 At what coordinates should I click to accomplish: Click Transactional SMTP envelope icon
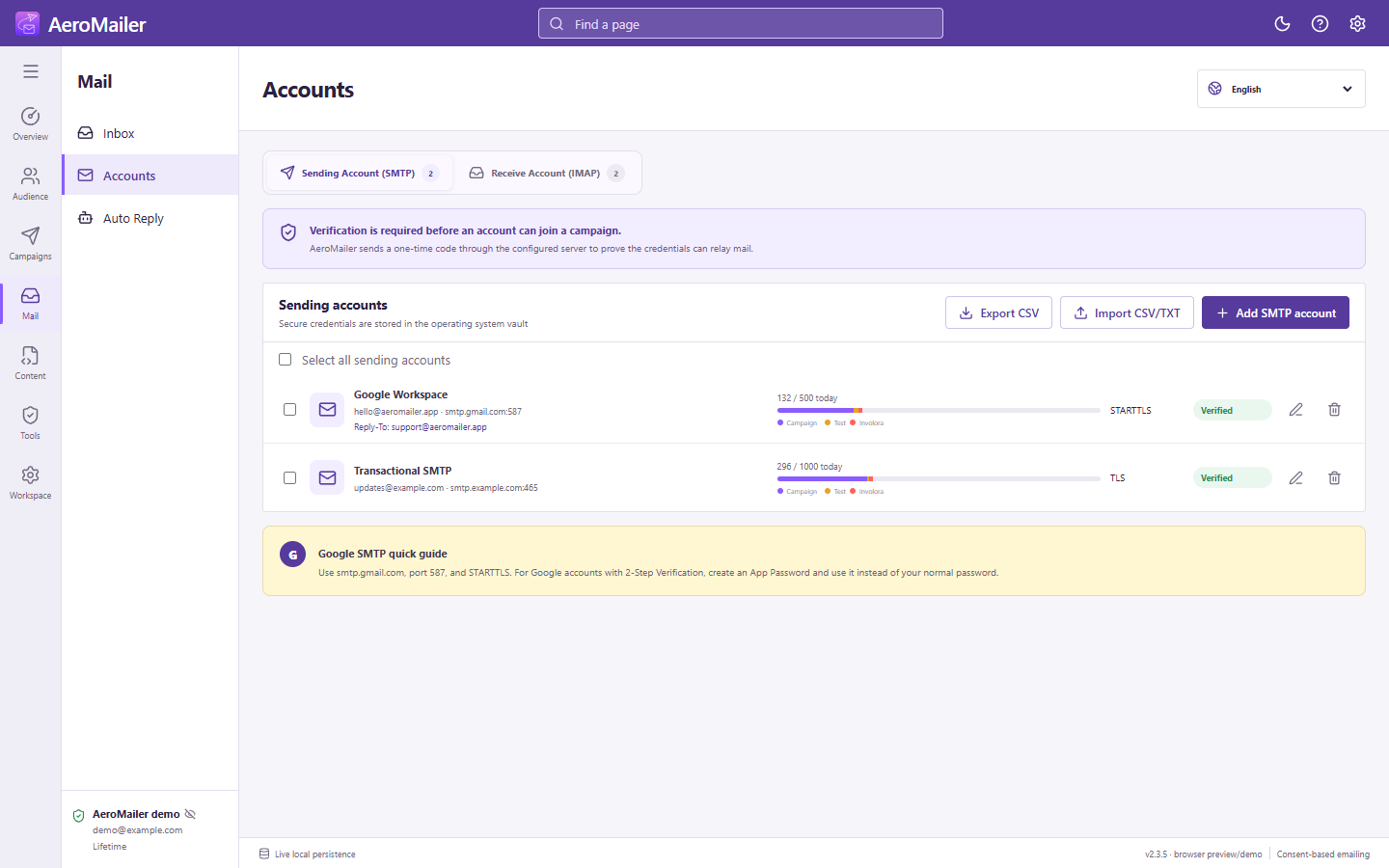pyautogui.click(x=327, y=478)
